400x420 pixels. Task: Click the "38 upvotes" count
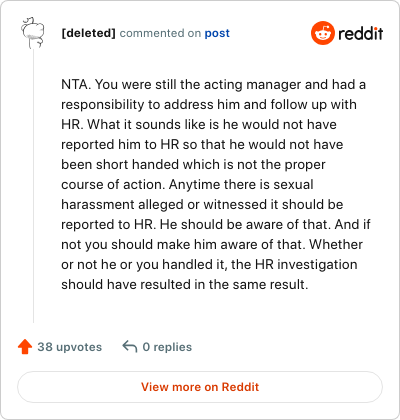click(x=70, y=347)
